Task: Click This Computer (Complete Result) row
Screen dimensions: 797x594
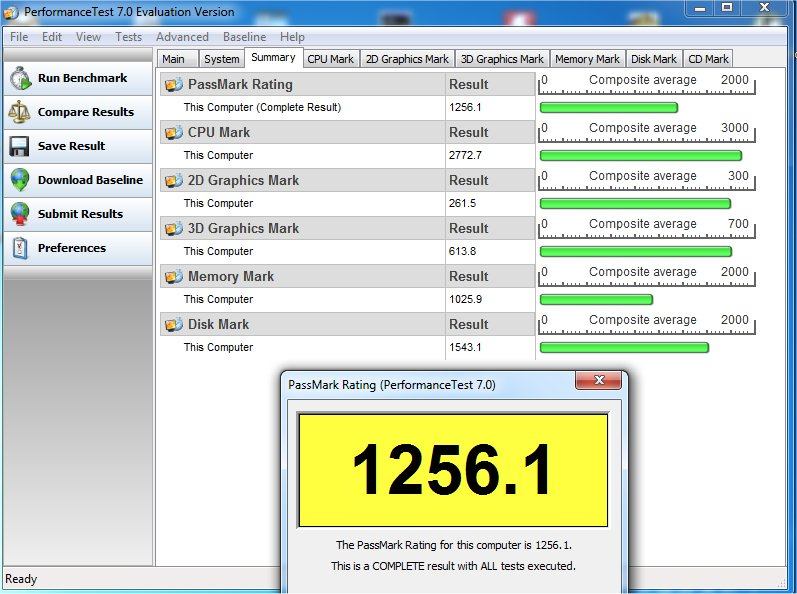Action: click(348, 108)
